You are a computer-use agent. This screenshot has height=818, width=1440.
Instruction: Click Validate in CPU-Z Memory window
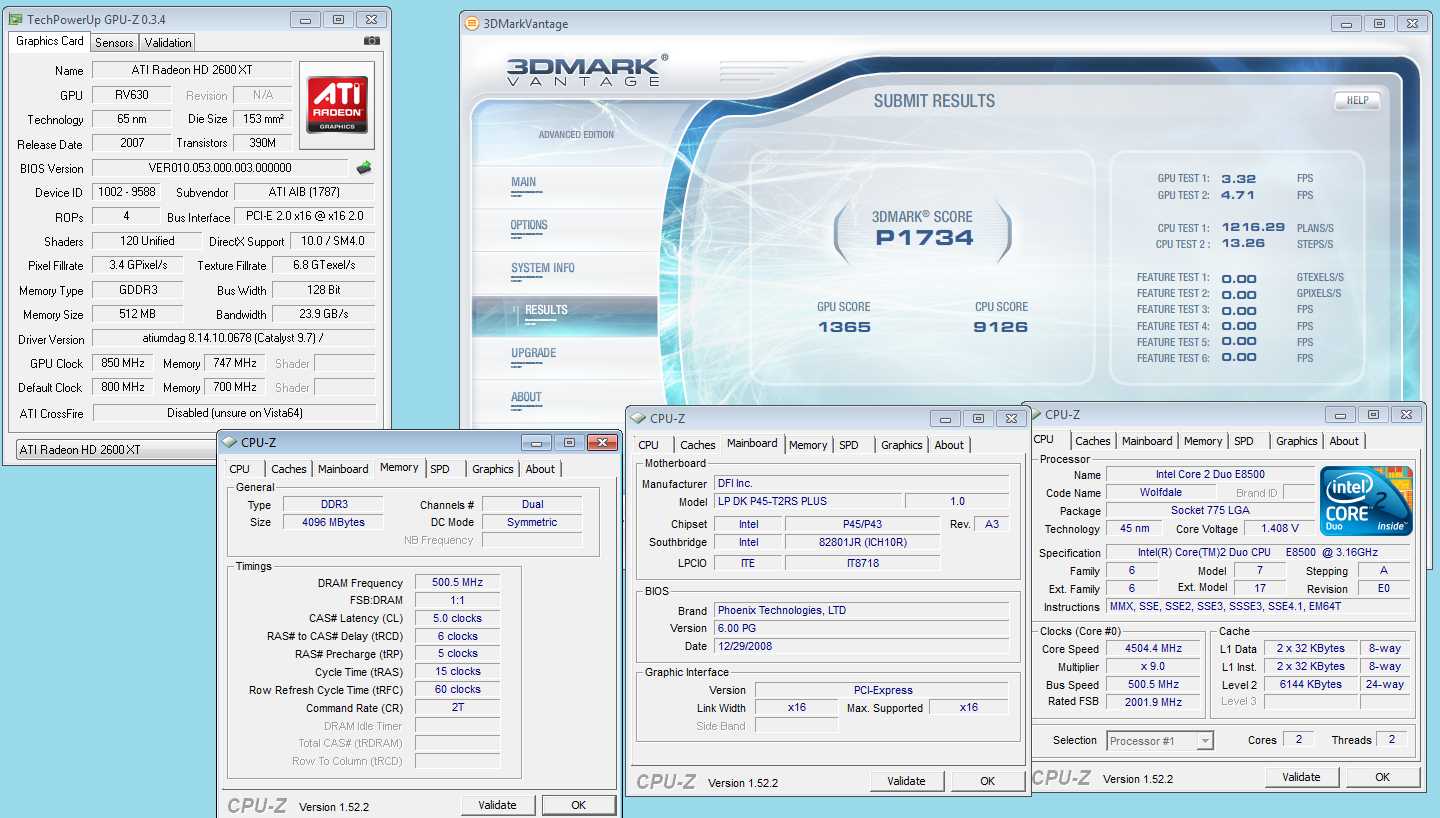(497, 805)
